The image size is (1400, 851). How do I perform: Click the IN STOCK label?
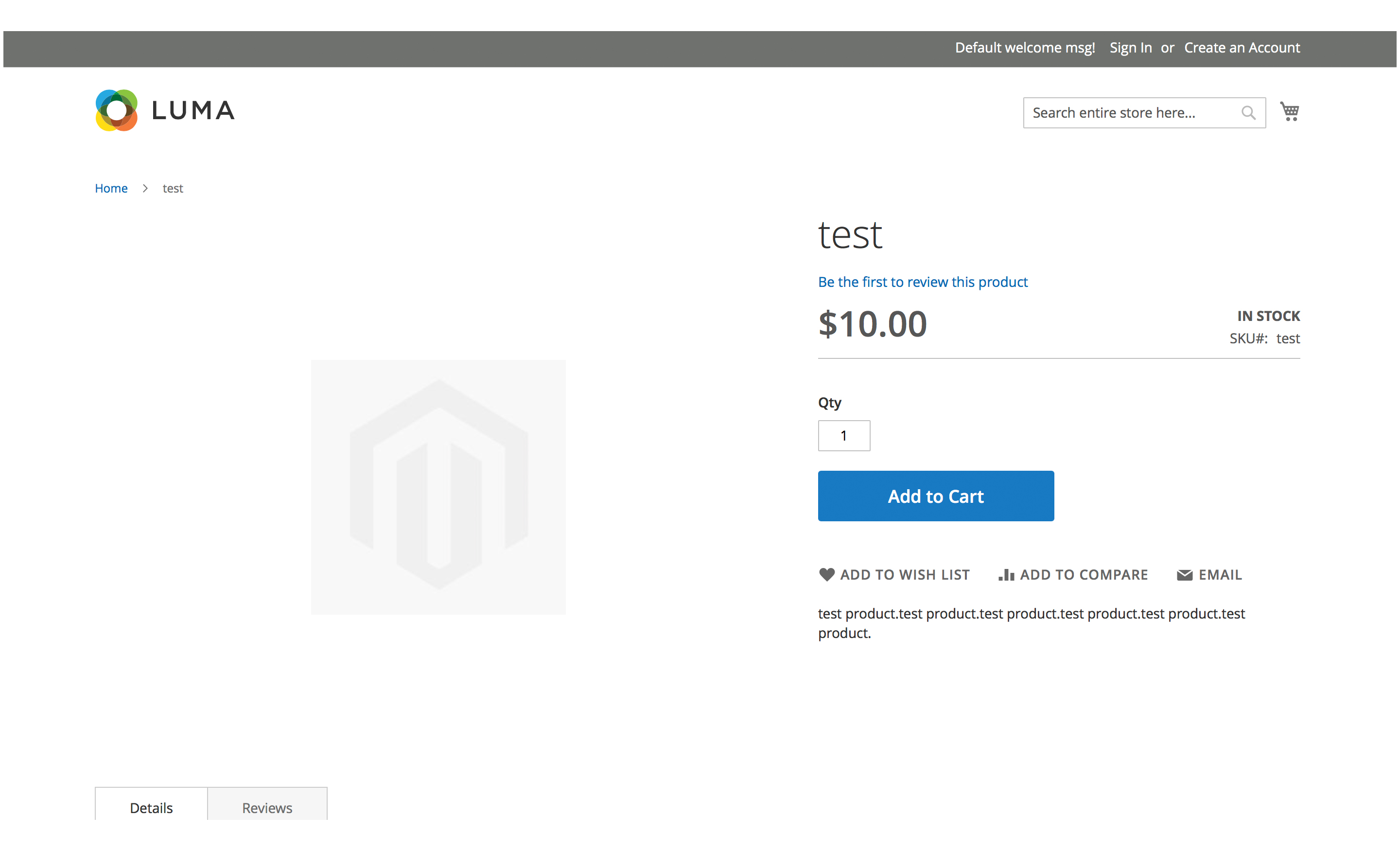(x=1268, y=316)
